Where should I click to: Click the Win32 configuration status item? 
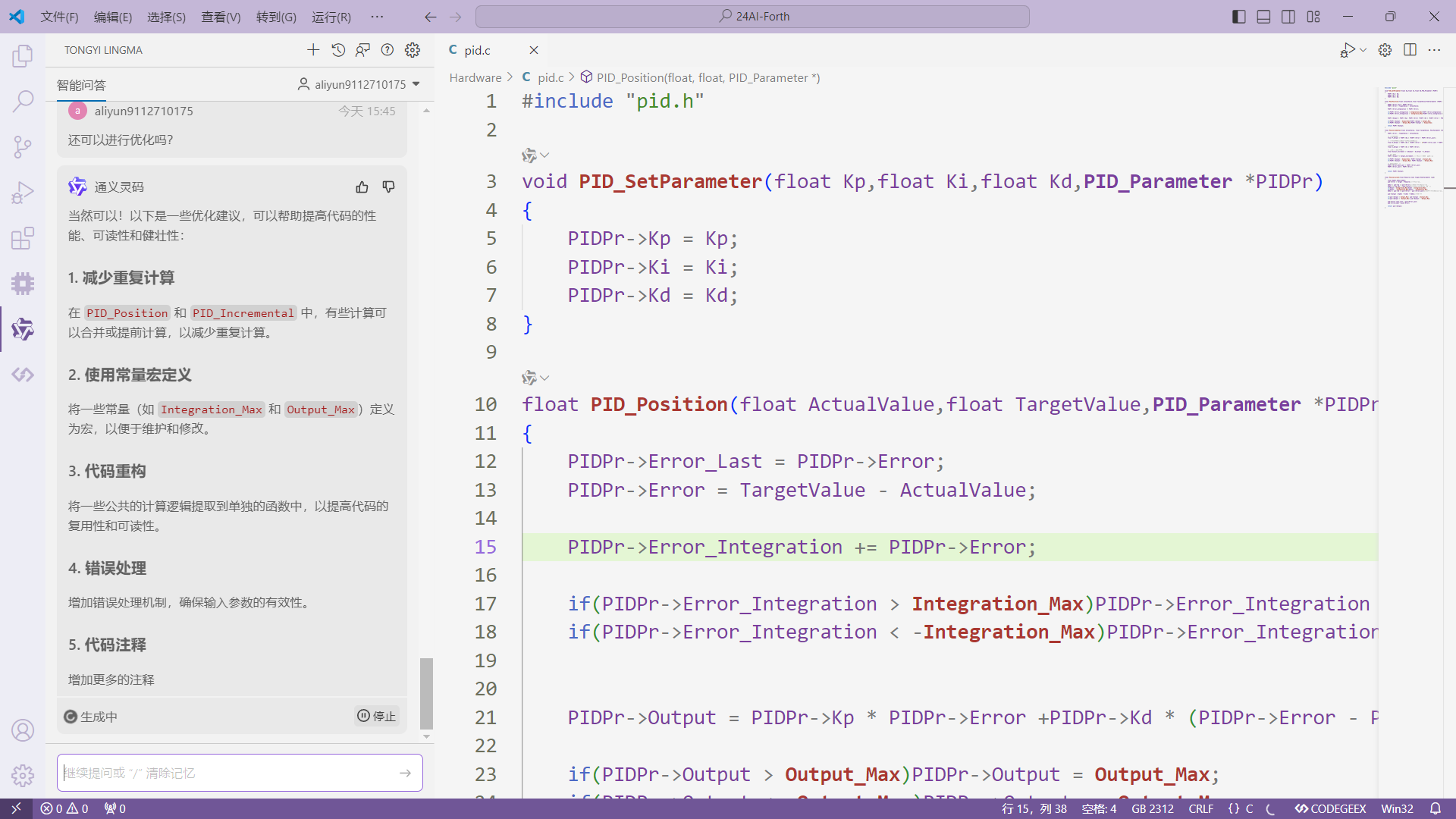1397,808
